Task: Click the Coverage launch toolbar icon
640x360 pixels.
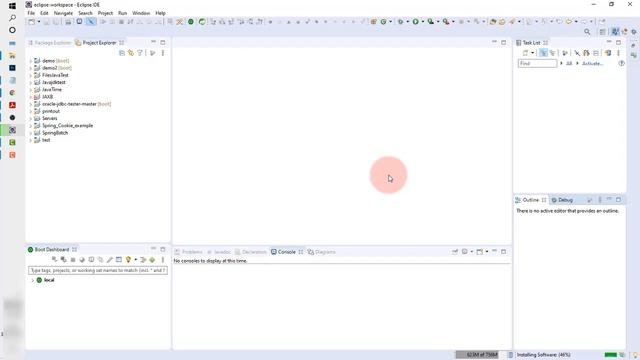Action: pyautogui.click(x=431, y=22)
